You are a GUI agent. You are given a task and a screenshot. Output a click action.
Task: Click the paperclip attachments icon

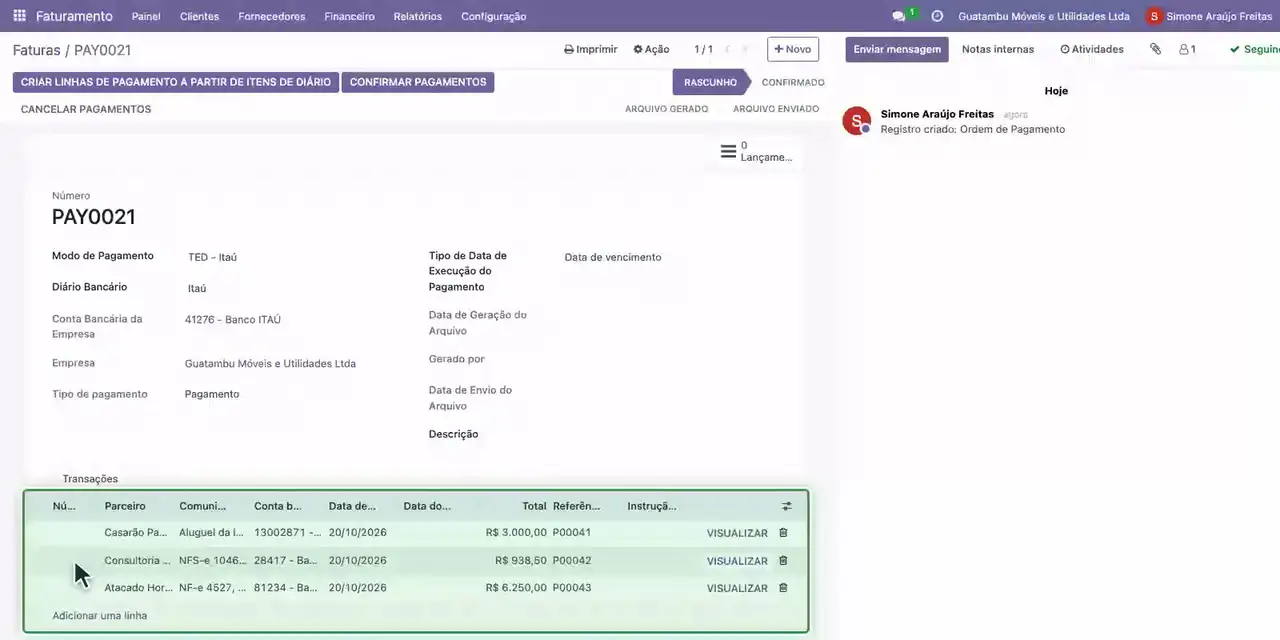click(1156, 49)
